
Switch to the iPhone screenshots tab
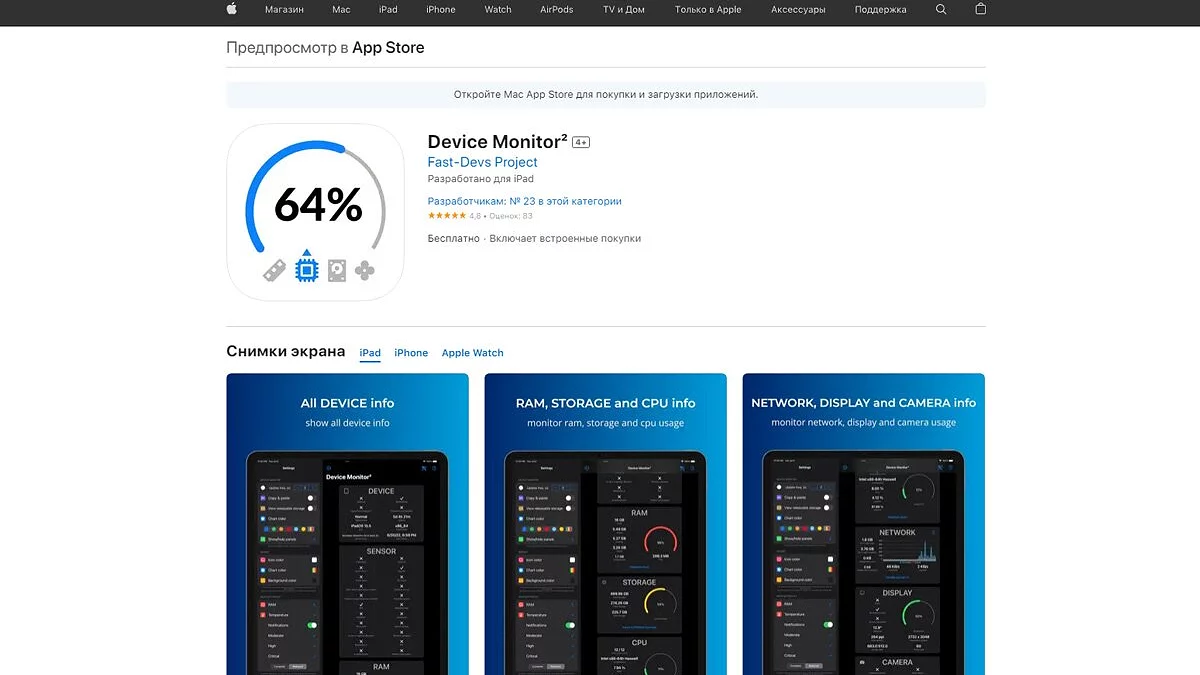(411, 353)
